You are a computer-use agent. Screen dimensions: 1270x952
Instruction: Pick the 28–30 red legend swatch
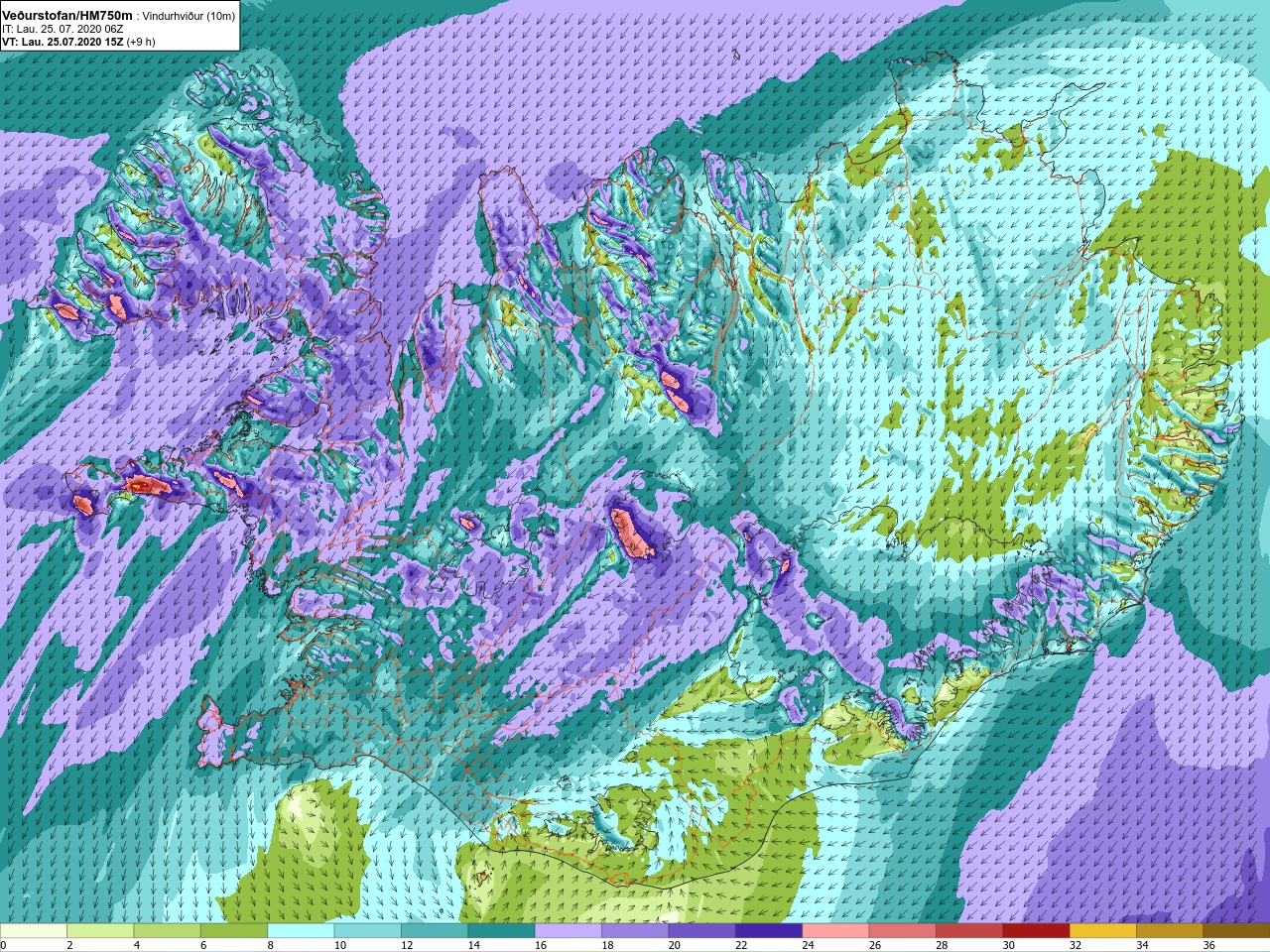click(x=968, y=931)
